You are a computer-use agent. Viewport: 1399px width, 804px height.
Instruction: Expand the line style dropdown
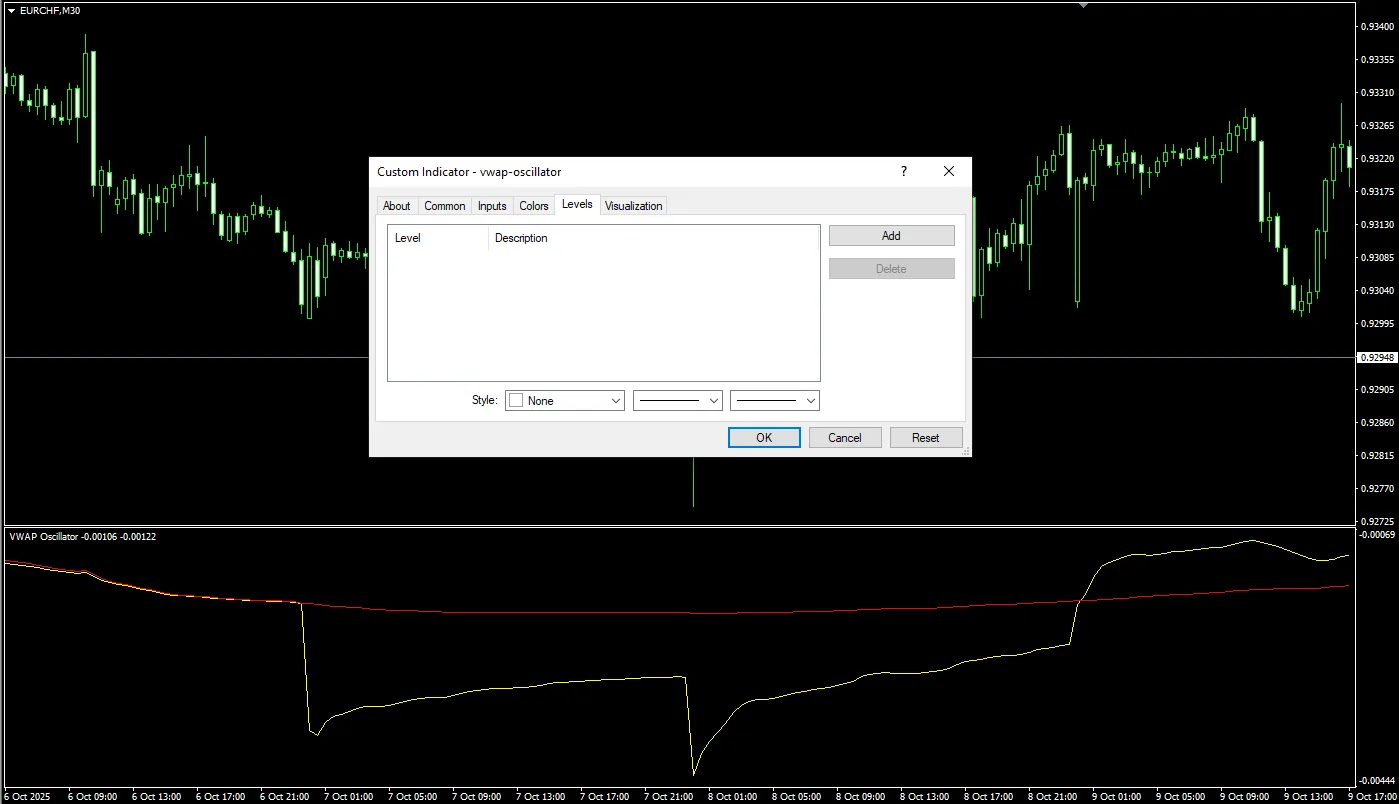pyautogui.click(x=715, y=400)
